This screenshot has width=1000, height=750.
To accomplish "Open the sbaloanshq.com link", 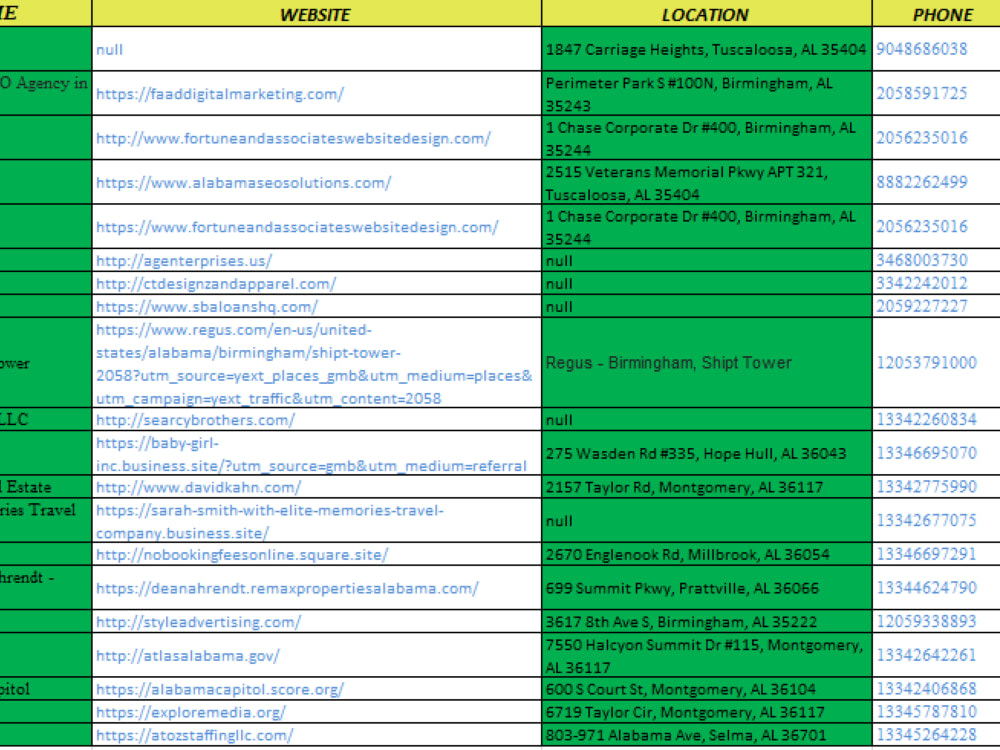I will (207, 307).
